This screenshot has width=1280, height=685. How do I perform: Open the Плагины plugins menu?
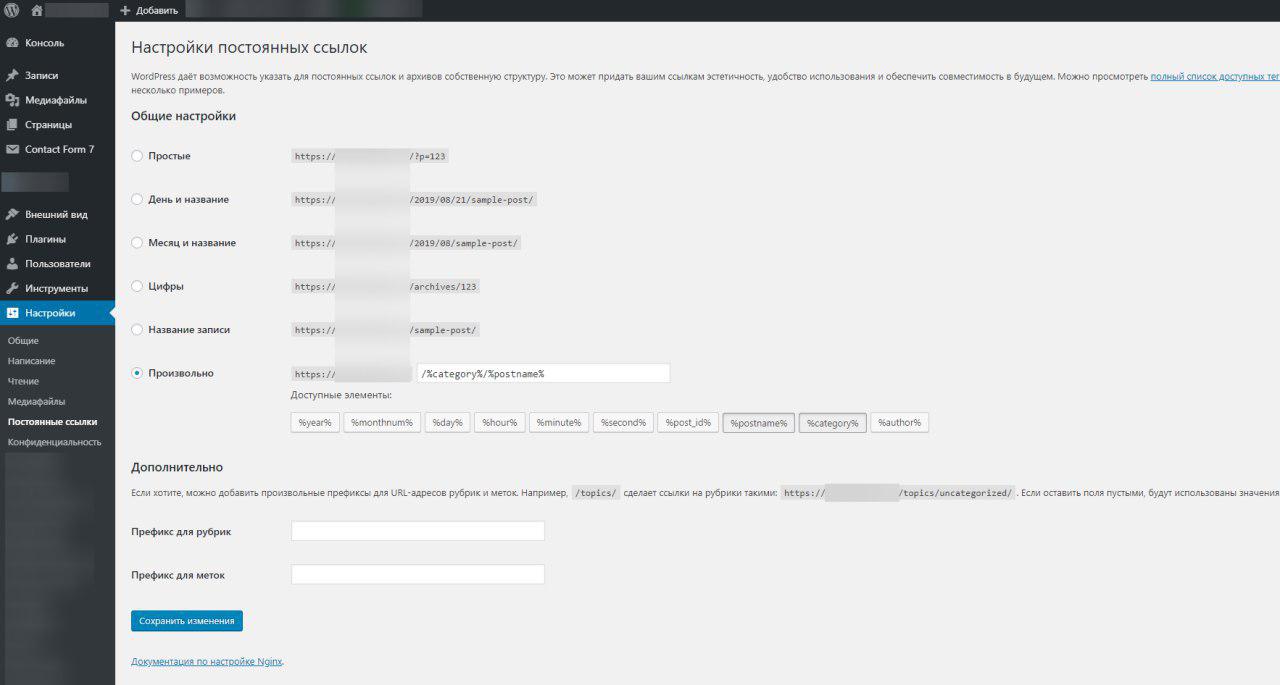tap(45, 239)
